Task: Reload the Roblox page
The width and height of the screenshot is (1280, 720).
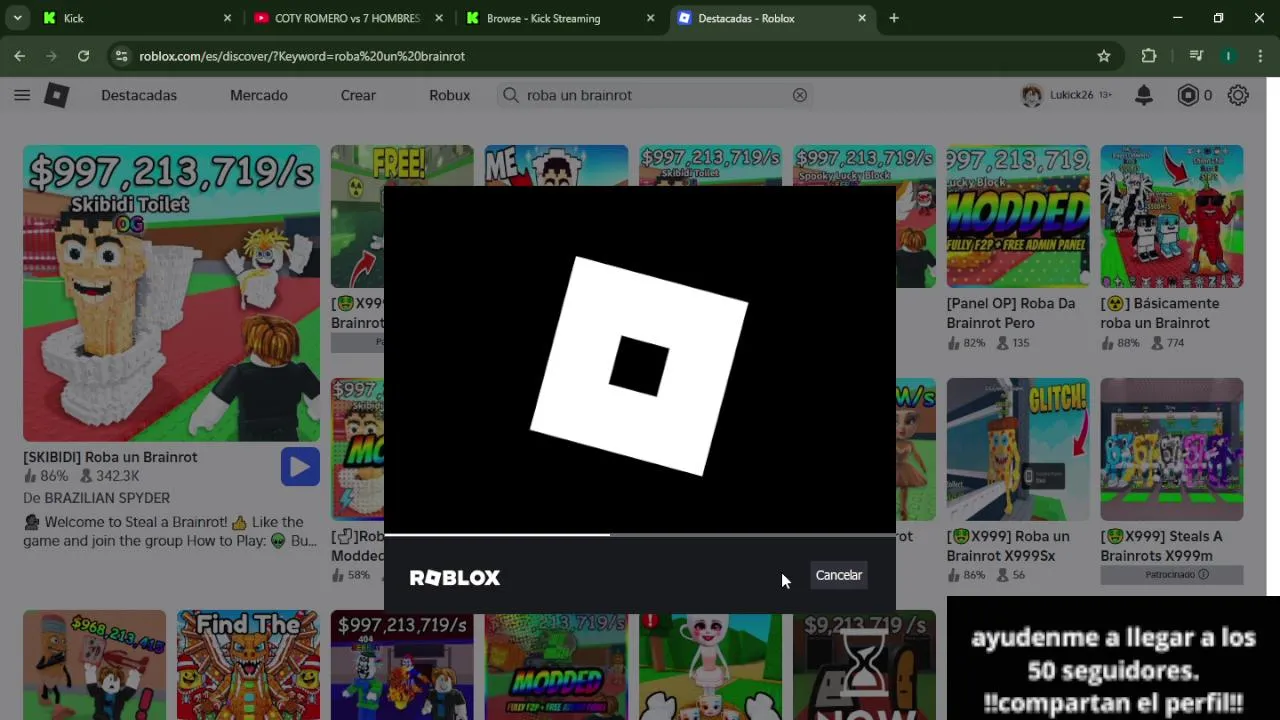Action: tap(84, 56)
